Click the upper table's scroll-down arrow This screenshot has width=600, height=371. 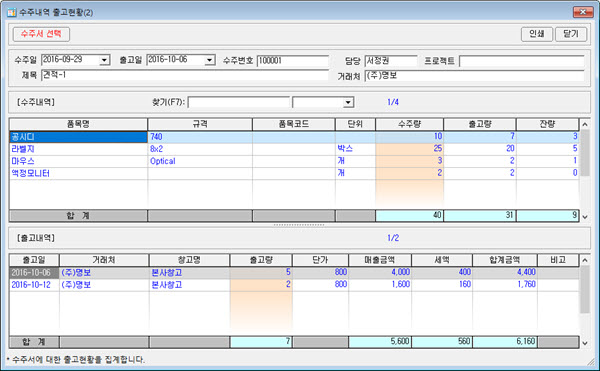[x=585, y=217]
